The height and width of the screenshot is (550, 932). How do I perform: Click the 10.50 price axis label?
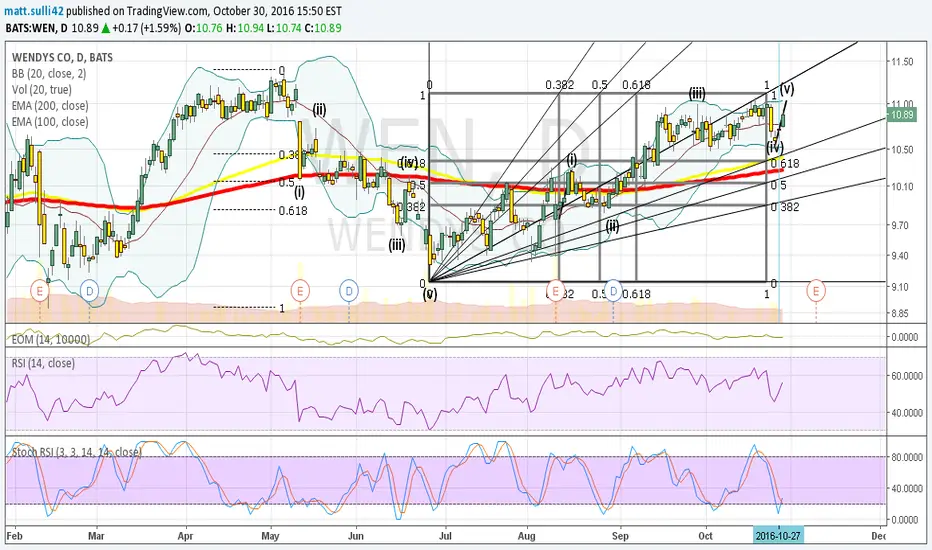[x=902, y=150]
